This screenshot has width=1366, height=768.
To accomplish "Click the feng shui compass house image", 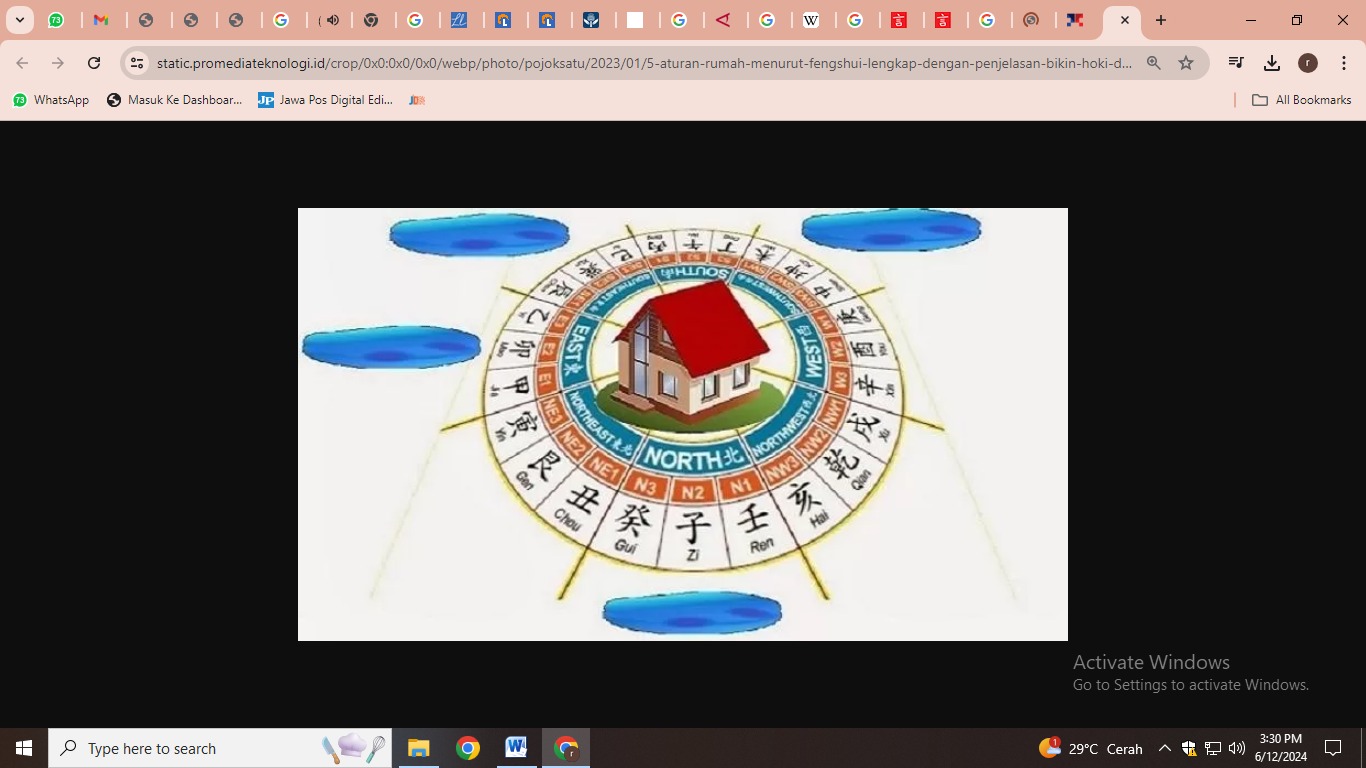I will (x=683, y=424).
